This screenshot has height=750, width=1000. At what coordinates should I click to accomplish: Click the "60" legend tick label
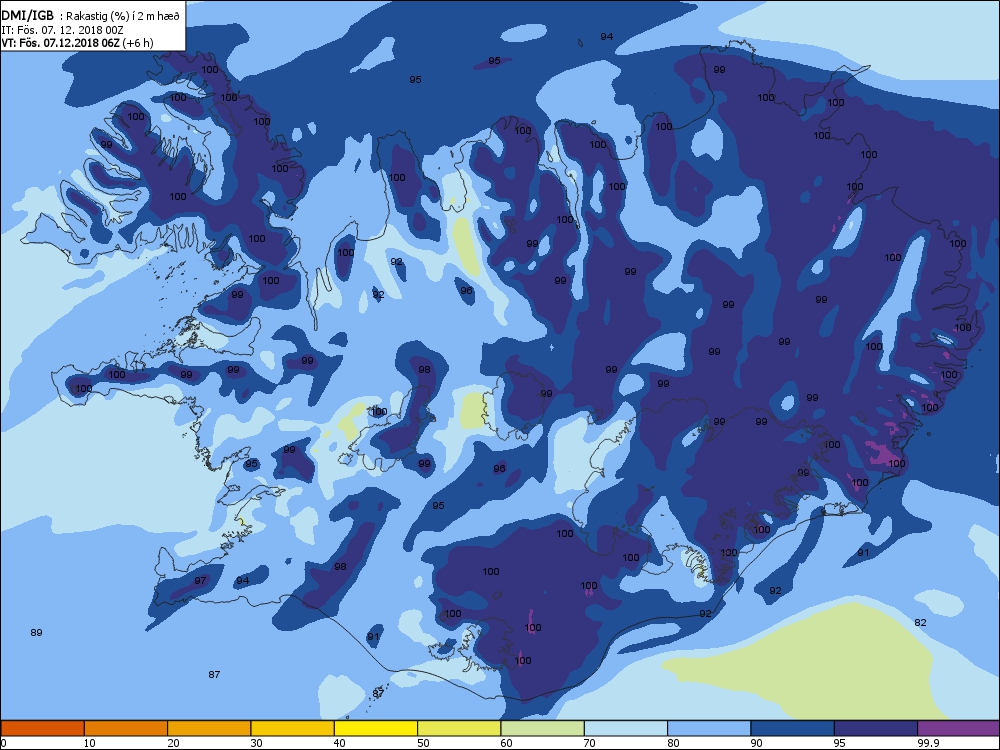[x=506, y=743]
